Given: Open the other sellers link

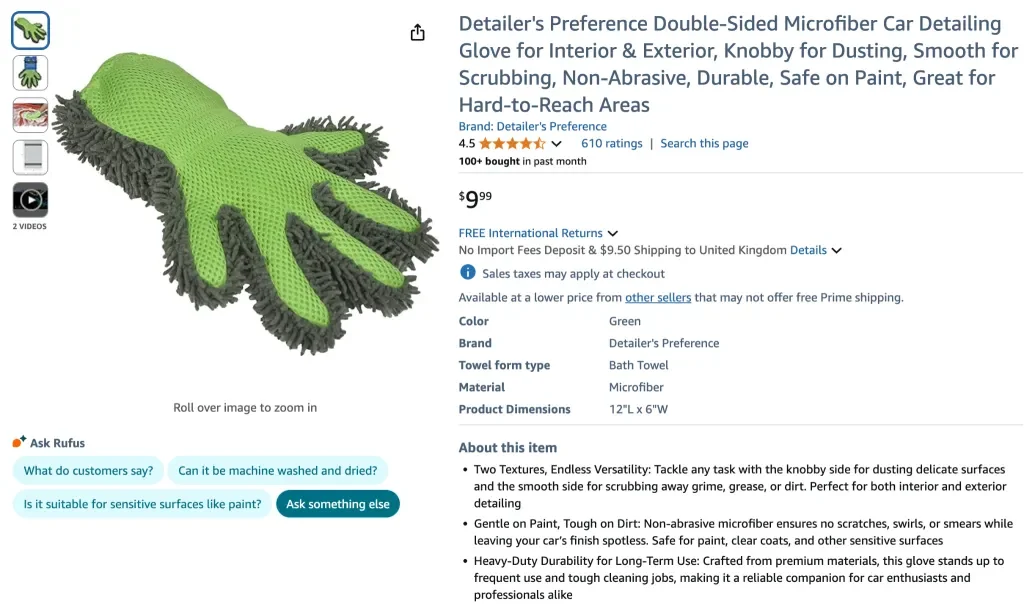Looking at the screenshot, I should coord(658,297).
